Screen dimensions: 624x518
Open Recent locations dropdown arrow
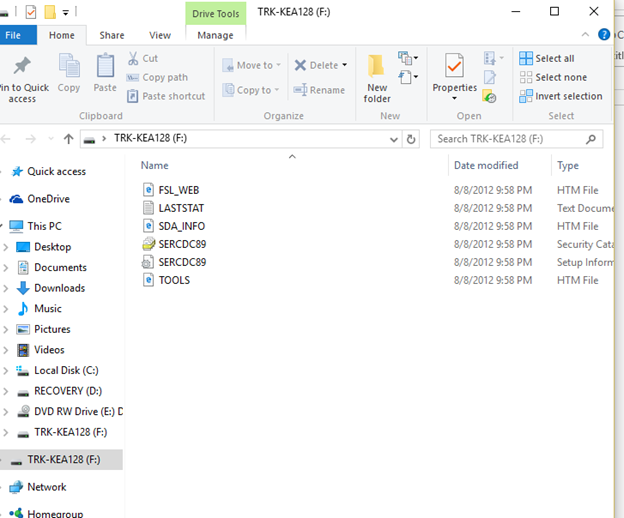[x=51, y=139]
